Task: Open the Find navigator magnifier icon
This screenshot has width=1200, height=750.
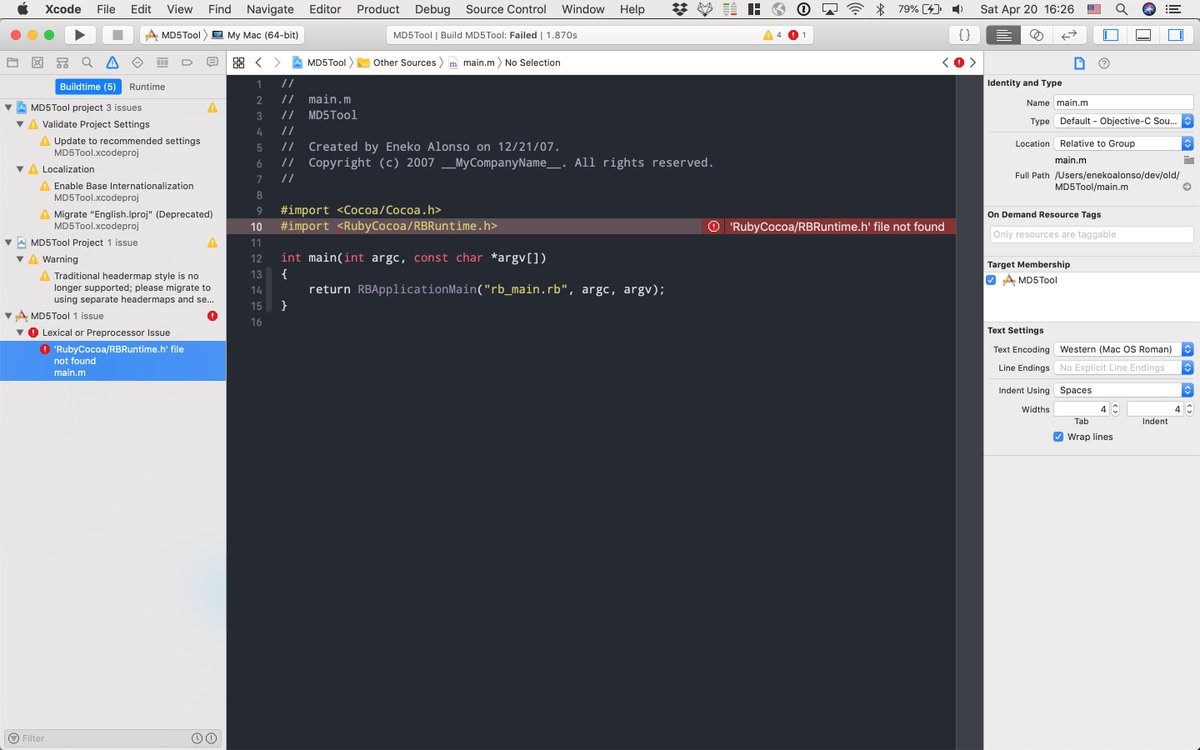Action: (x=87, y=62)
